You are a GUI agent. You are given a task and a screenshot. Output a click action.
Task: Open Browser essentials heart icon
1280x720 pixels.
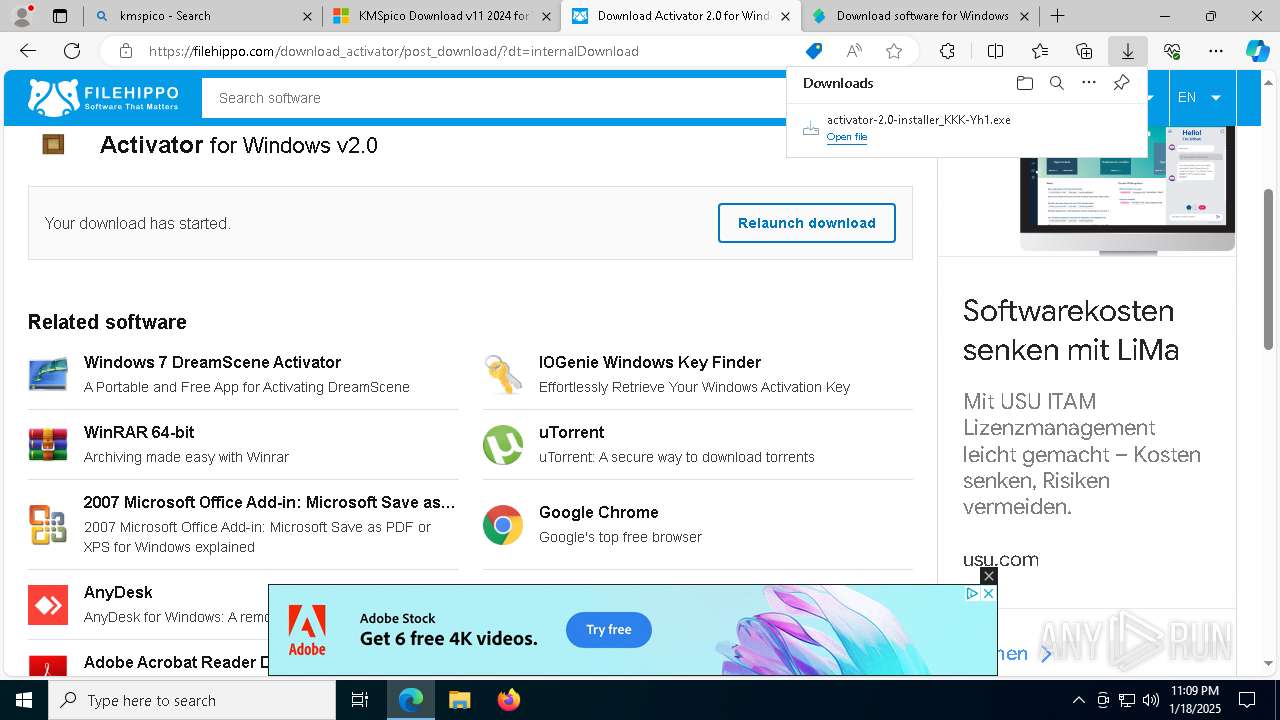(x=1172, y=51)
